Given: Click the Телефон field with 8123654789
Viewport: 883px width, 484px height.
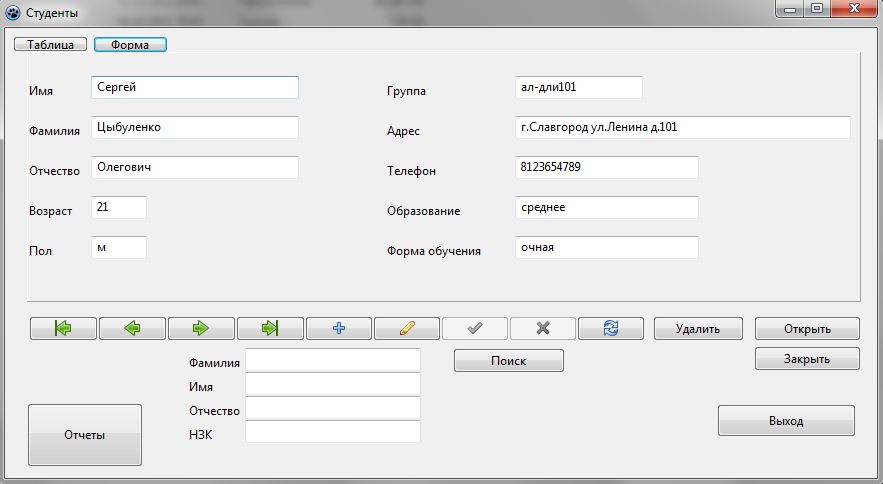Looking at the screenshot, I should [x=606, y=167].
